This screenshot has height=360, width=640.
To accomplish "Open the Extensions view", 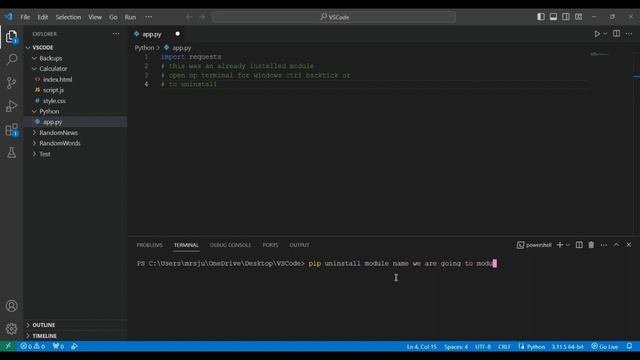I will (11, 130).
